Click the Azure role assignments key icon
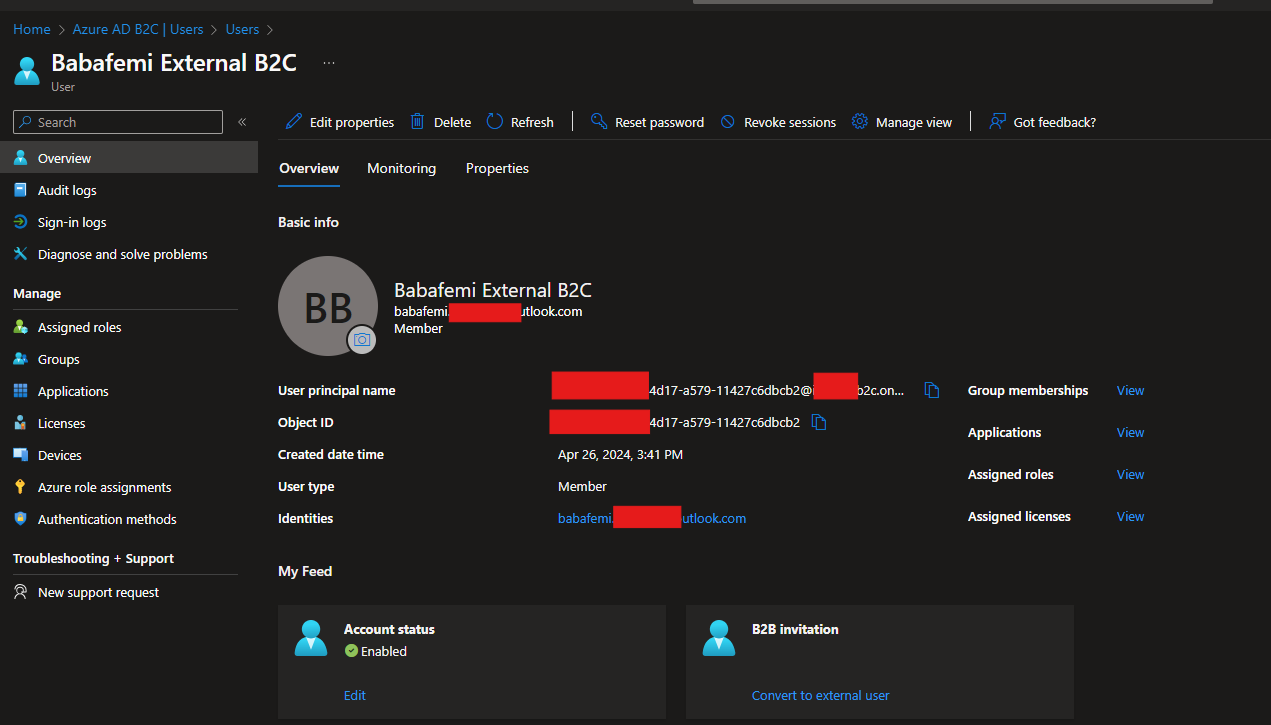The image size is (1271, 725). click(20, 487)
